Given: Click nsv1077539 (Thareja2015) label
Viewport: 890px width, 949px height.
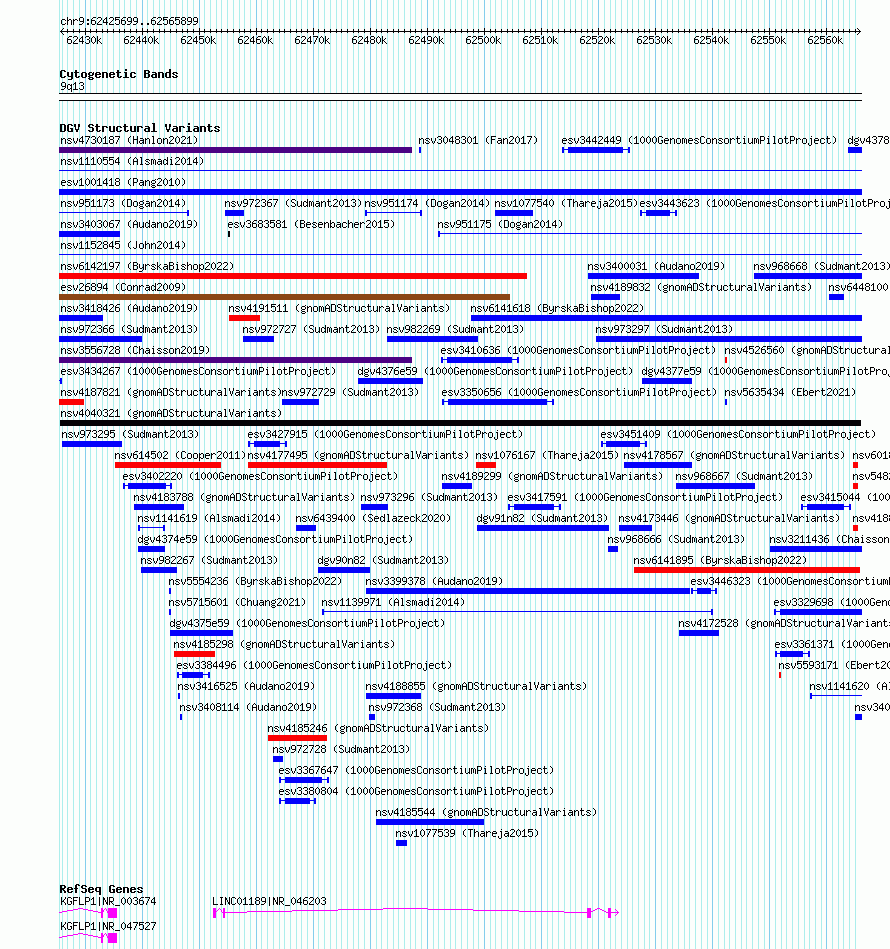Looking at the screenshot, I should pos(467,833).
